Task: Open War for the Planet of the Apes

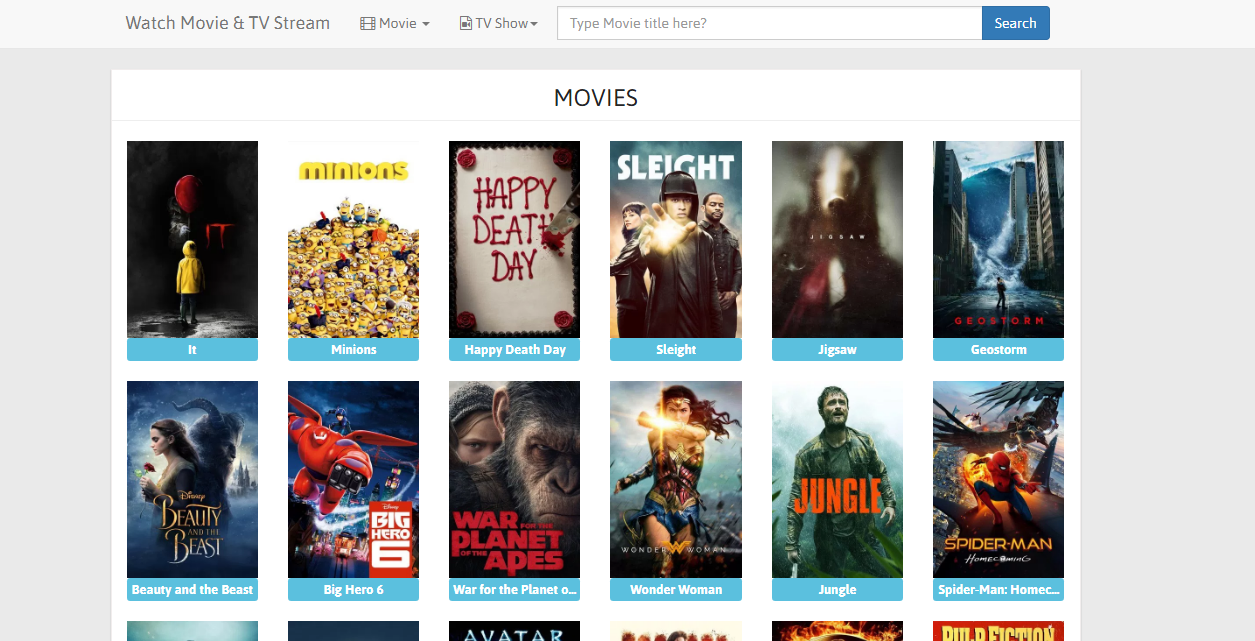Action: 514,479
